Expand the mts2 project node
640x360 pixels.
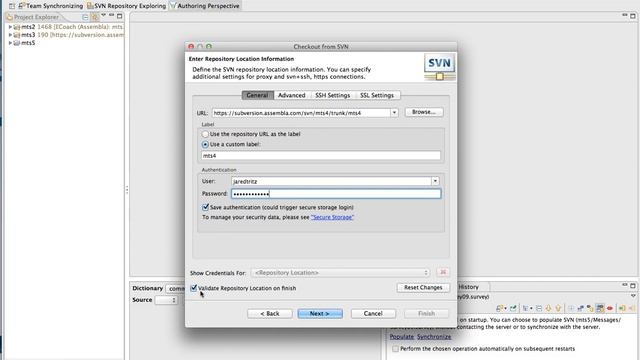click(10, 27)
